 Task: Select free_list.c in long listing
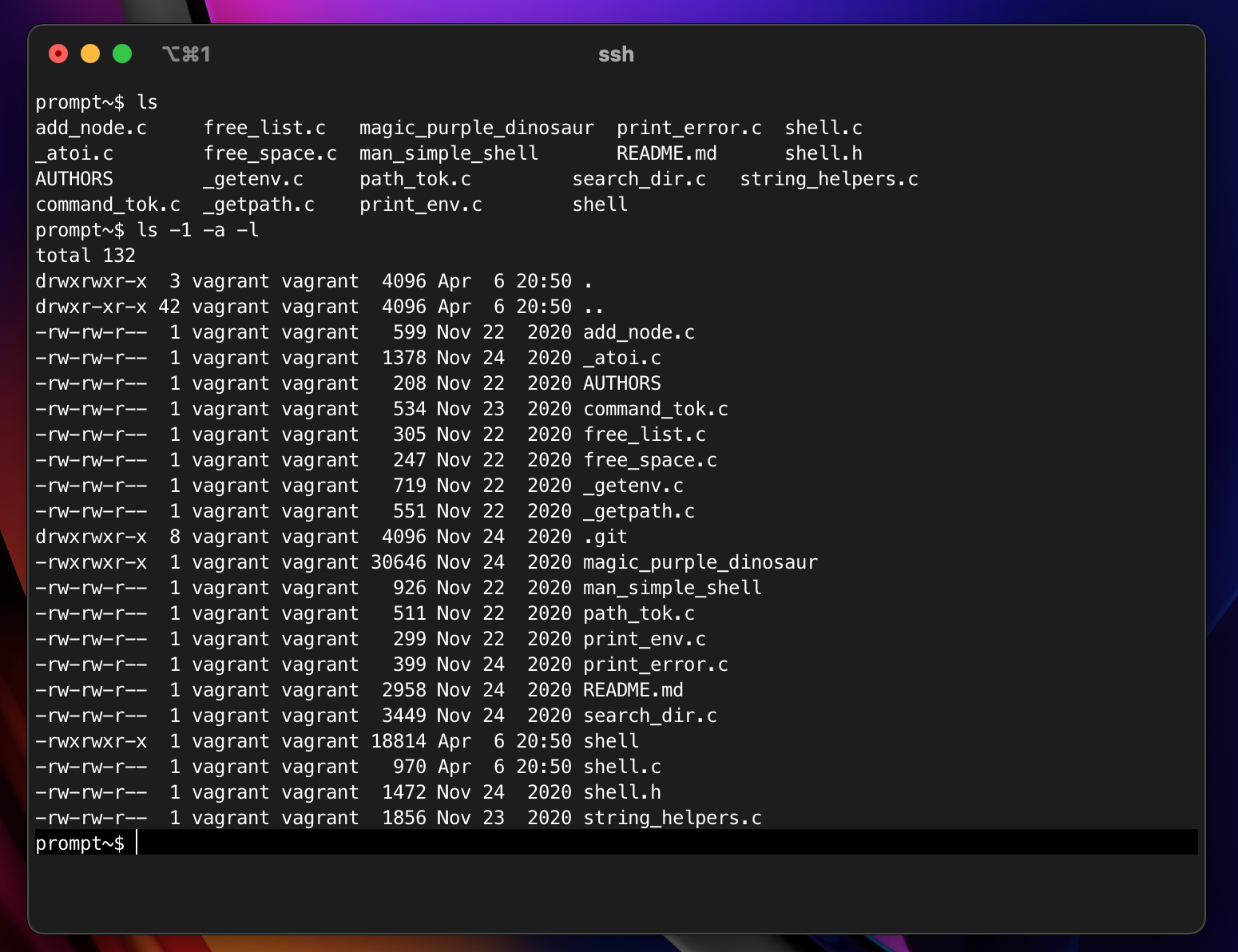tap(645, 434)
